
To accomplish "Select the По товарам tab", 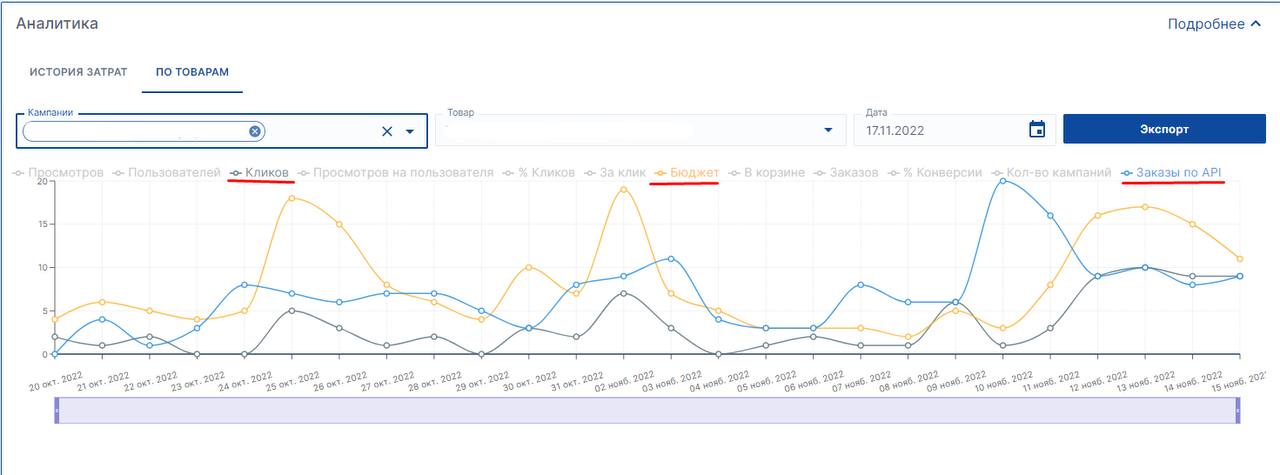I will [x=192, y=73].
